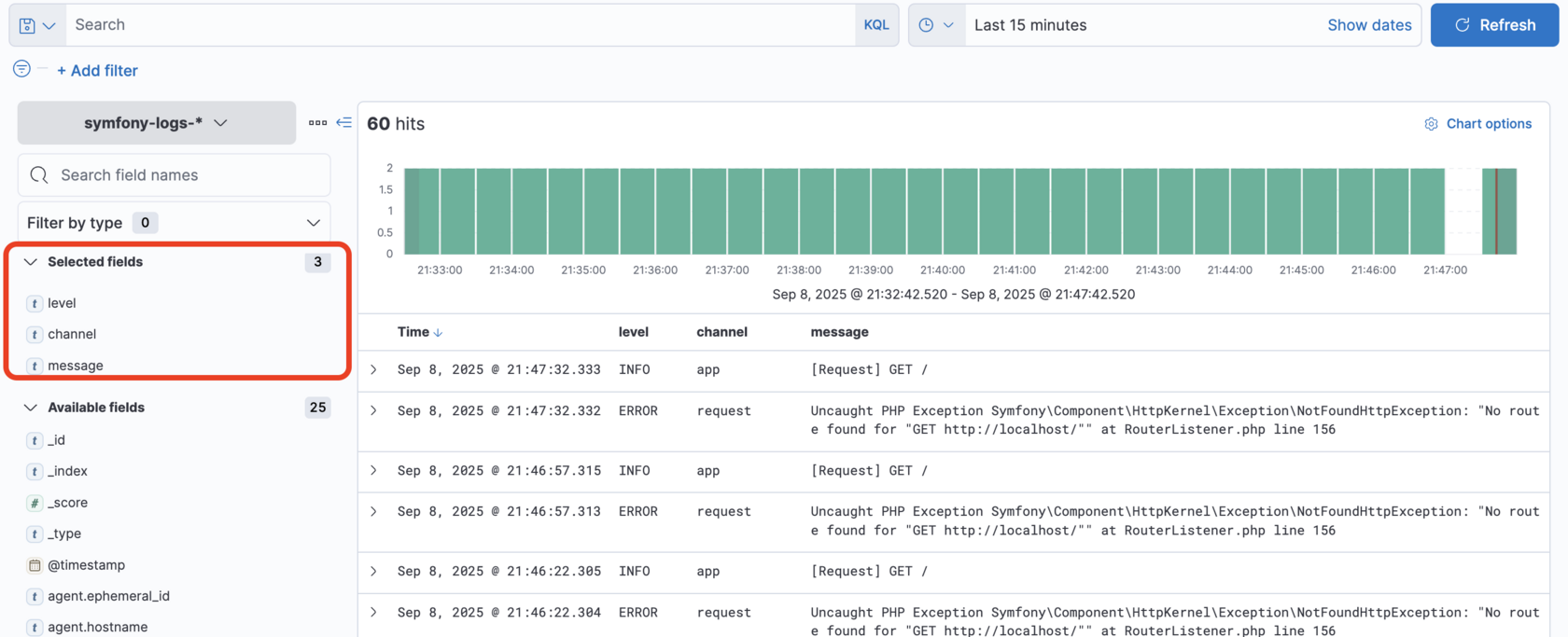Open the saved queries menu icon

coord(36,25)
